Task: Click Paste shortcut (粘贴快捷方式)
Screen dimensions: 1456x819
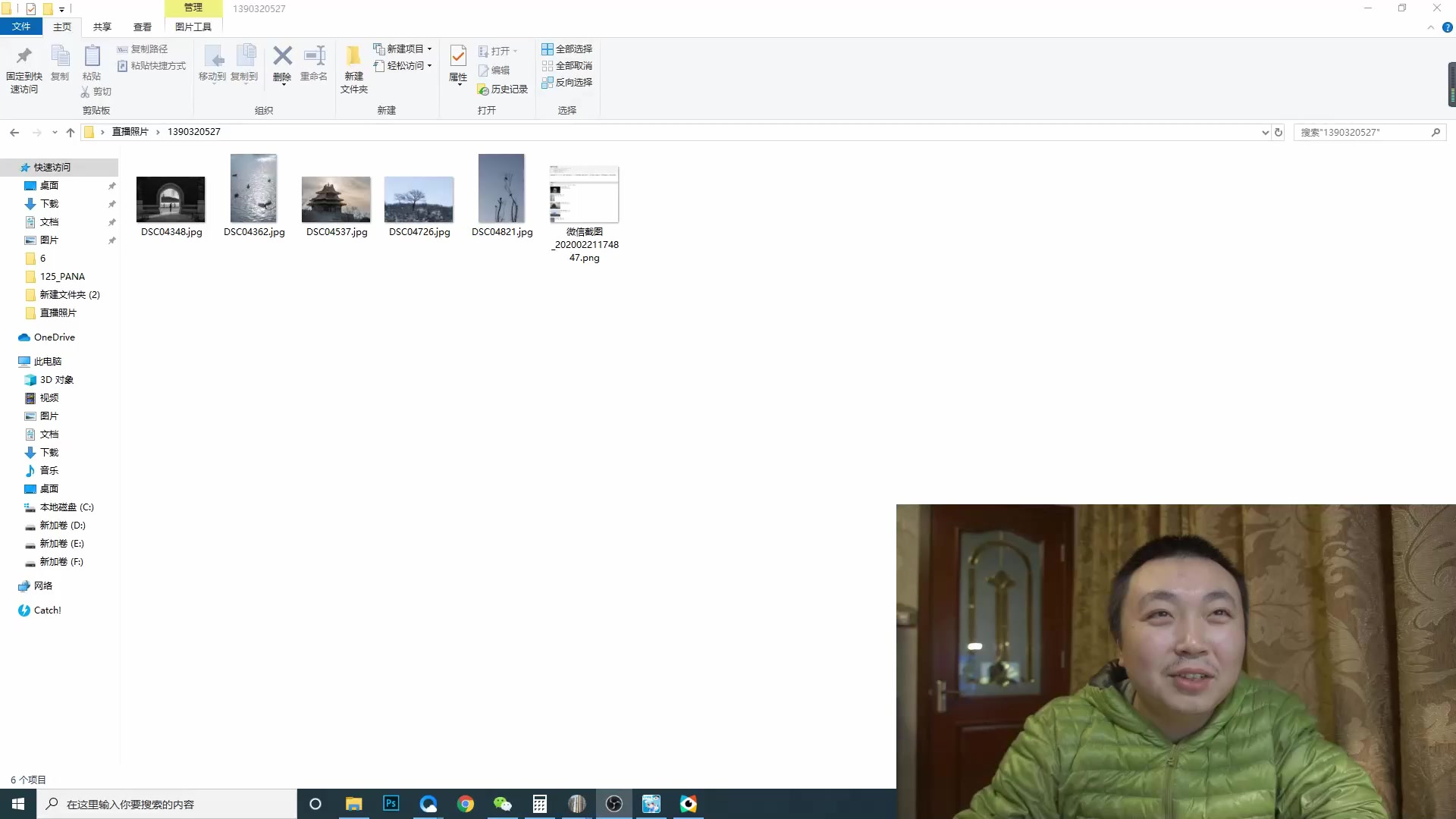Action: pyautogui.click(x=152, y=66)
